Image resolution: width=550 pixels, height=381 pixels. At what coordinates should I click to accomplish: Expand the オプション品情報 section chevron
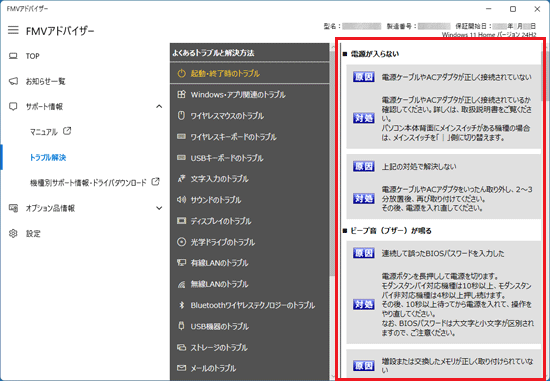click(159, 208)
